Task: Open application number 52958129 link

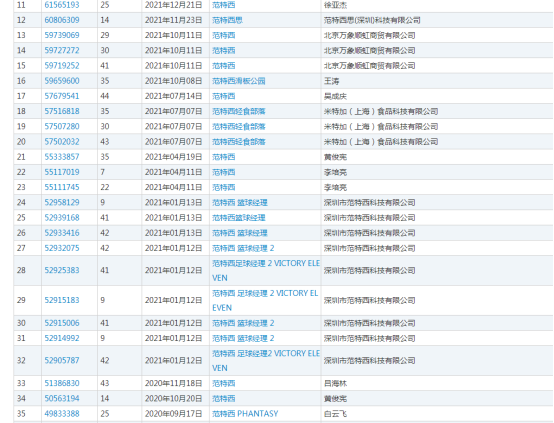Action: pos(62,202)
